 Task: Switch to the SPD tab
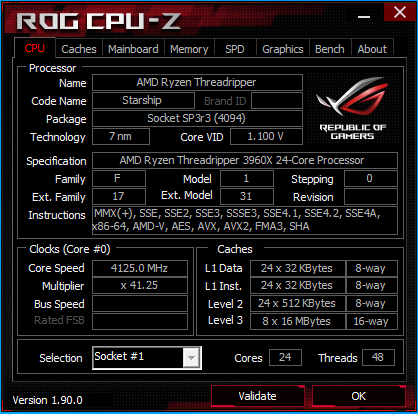235,49
